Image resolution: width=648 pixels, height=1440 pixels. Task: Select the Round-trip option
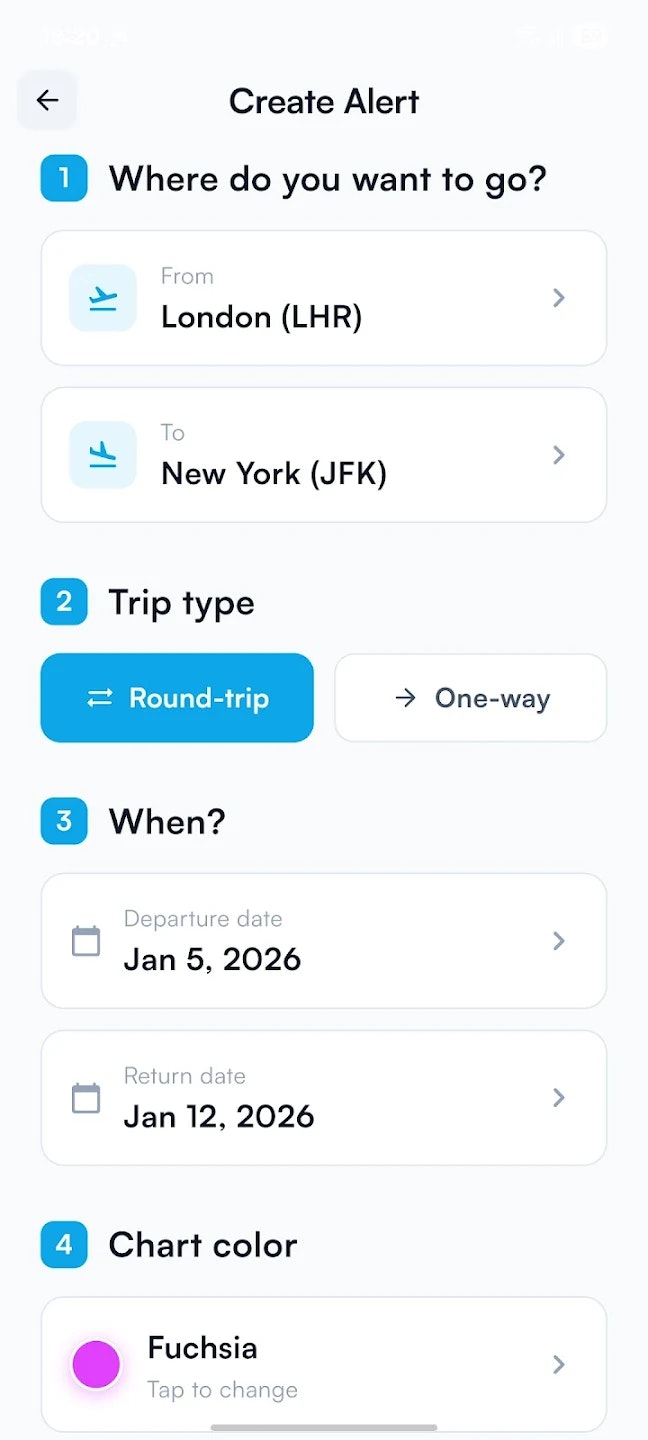pyautogui.click(x=177, y=698)
